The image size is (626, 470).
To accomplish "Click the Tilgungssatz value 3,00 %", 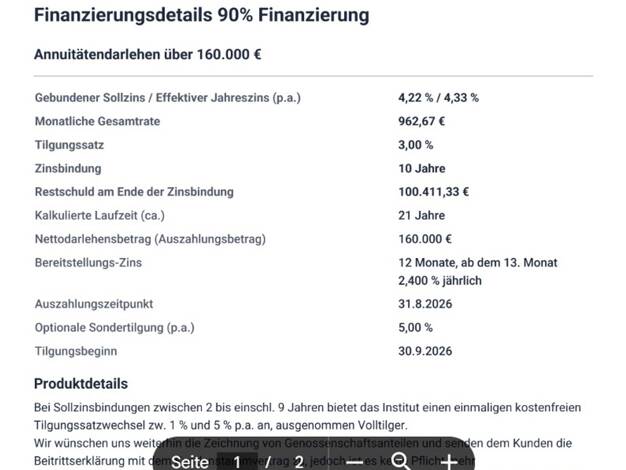I will click(416, 145).
